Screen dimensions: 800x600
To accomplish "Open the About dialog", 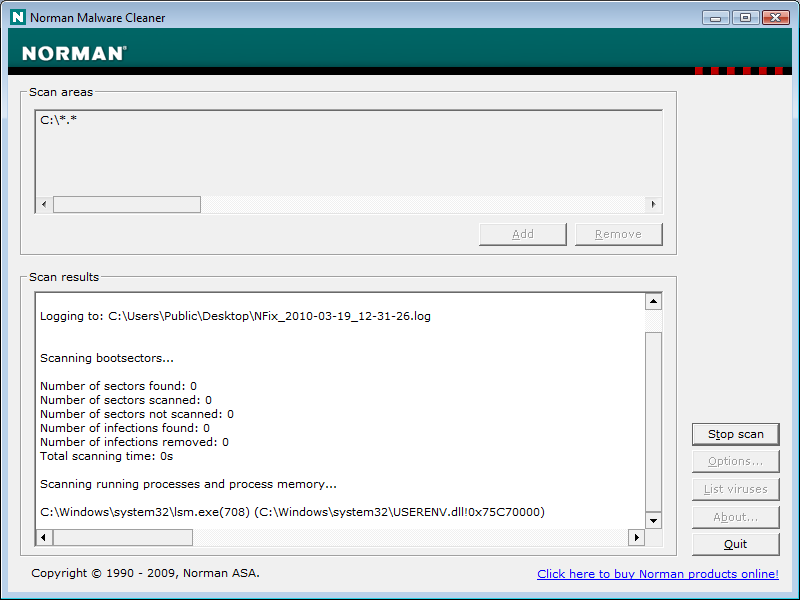I will [x=735, y=517].
